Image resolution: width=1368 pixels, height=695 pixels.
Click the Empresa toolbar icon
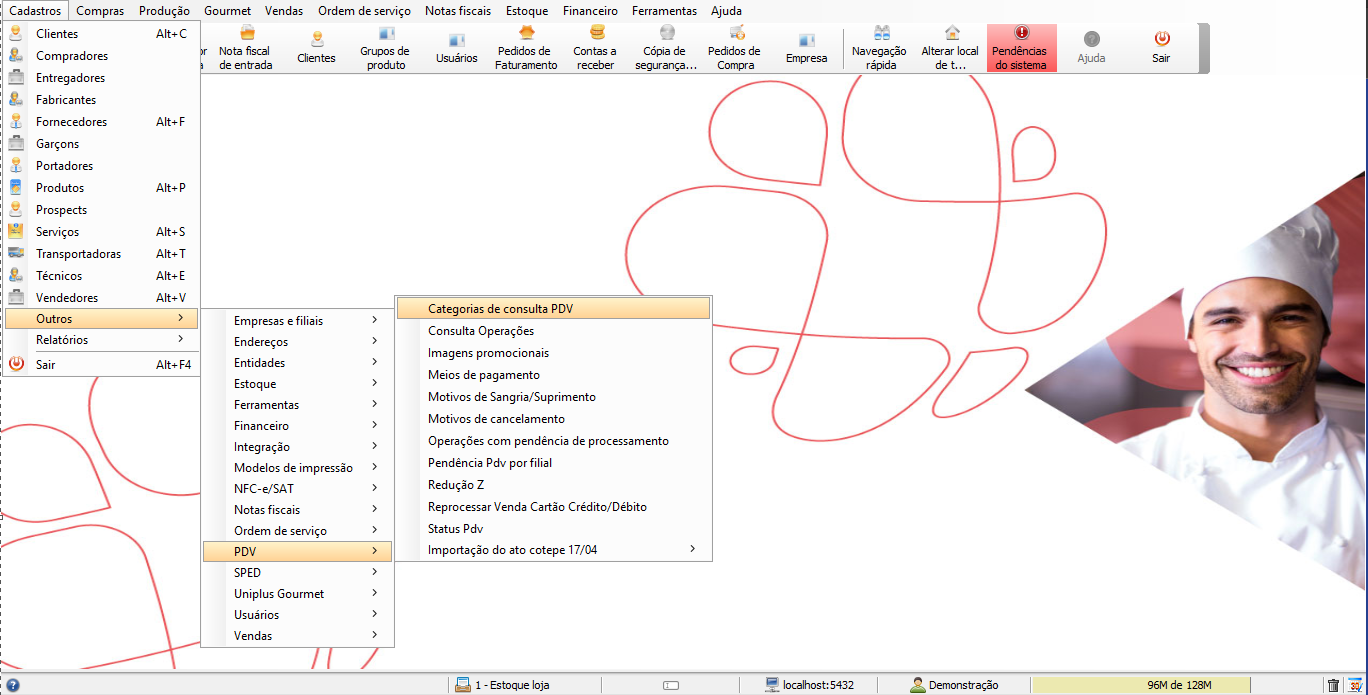point(806,48)
